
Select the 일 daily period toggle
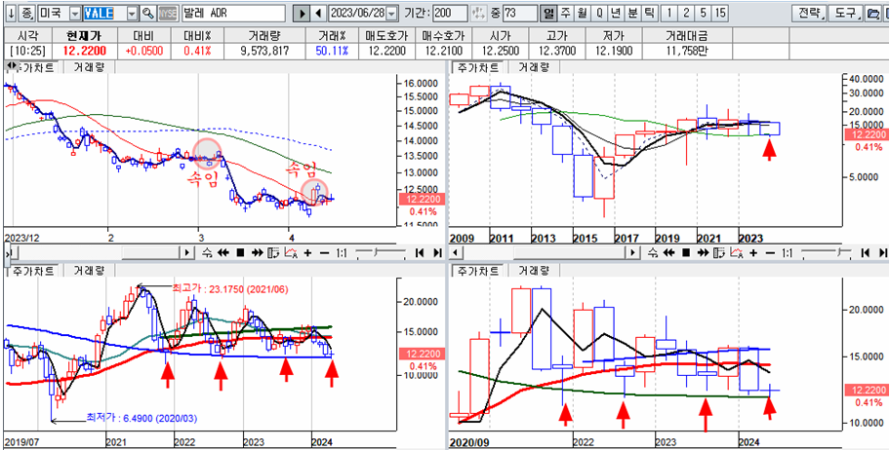pyautogui.click(x=549, y=13)
